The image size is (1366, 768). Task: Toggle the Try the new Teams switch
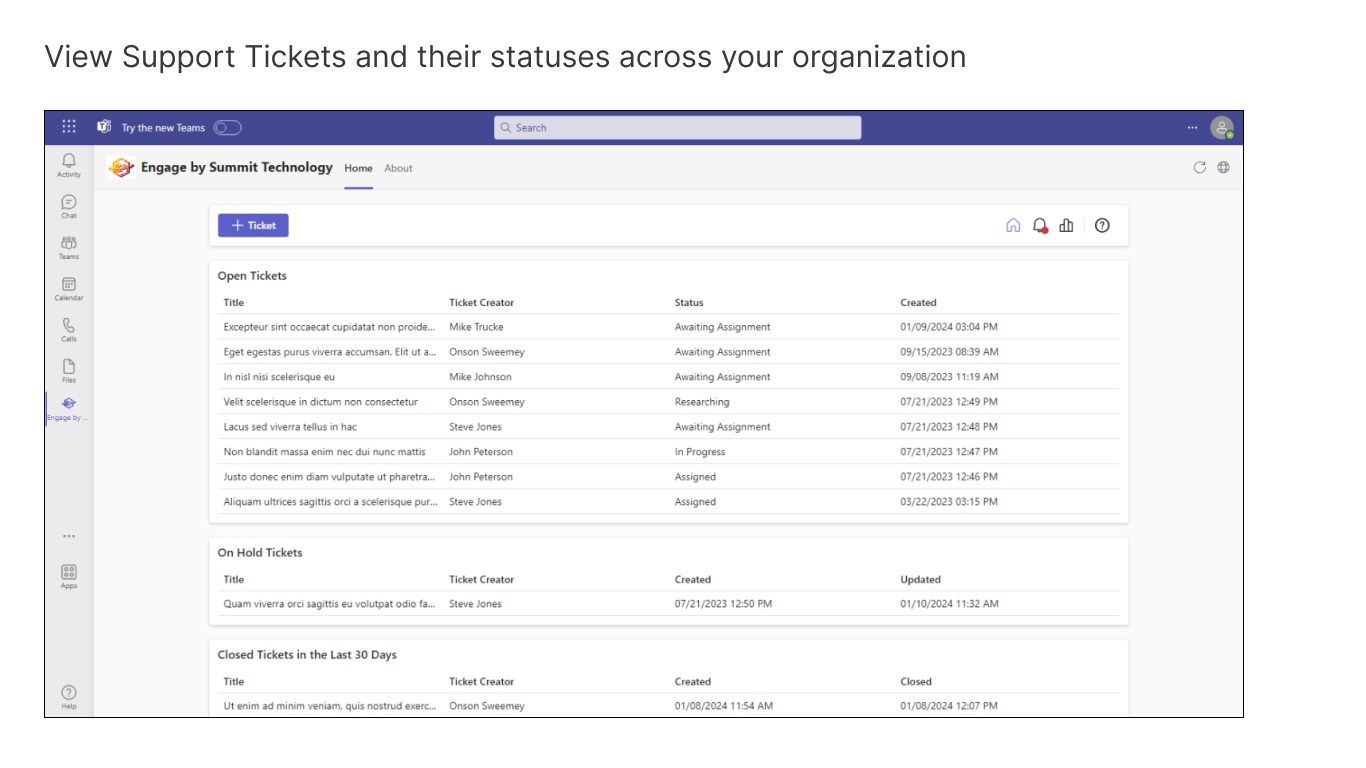(x=227, y=128)
